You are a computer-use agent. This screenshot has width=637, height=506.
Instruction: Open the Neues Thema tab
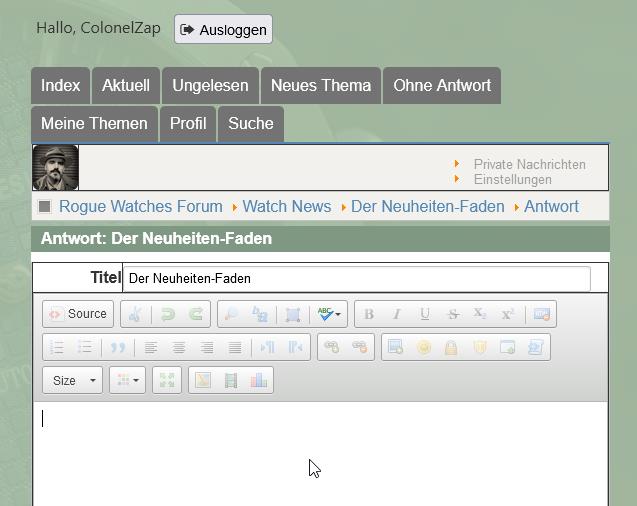pos(320,86)
